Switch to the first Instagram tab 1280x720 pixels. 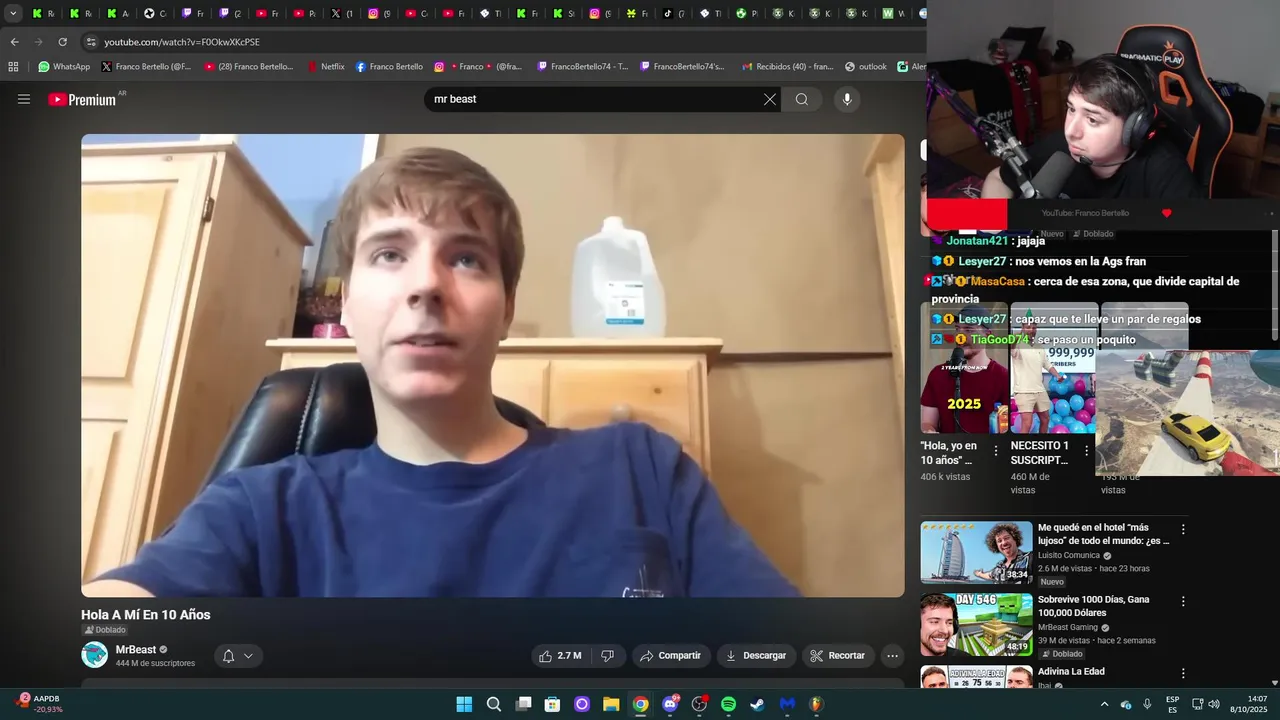click(378, 13)
